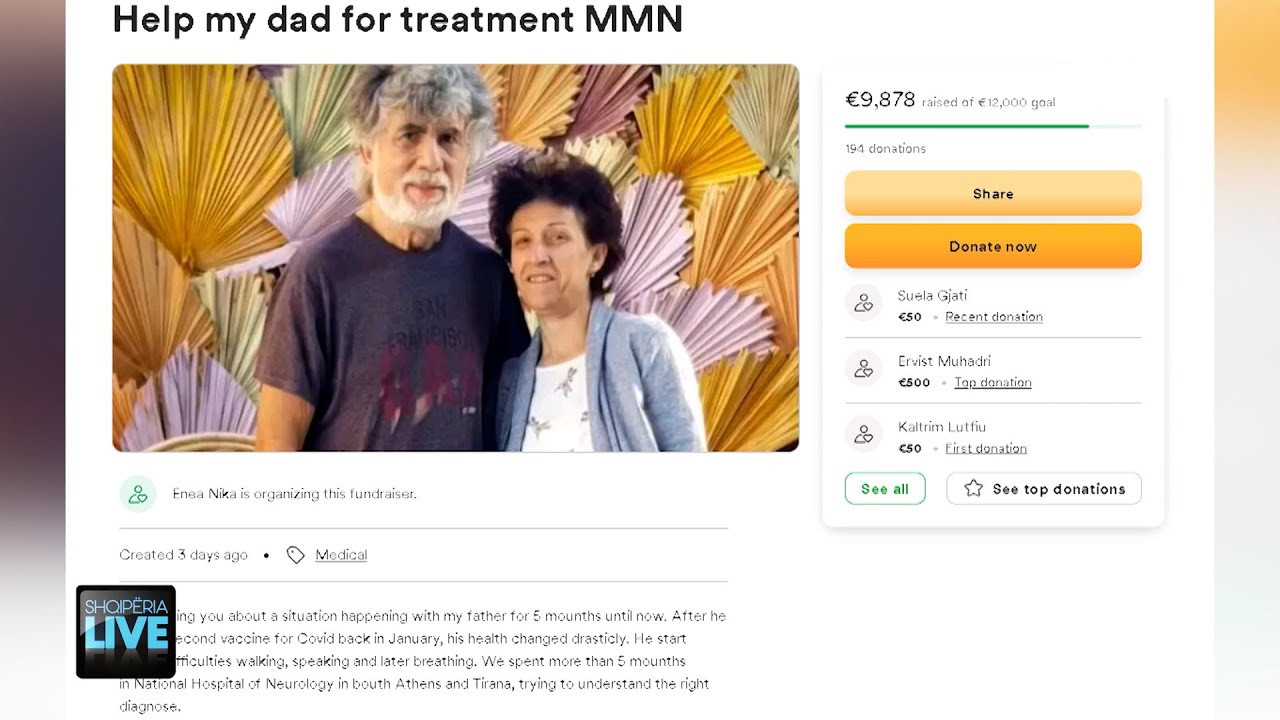Click the star icon in See top donations

click(973, 489)
